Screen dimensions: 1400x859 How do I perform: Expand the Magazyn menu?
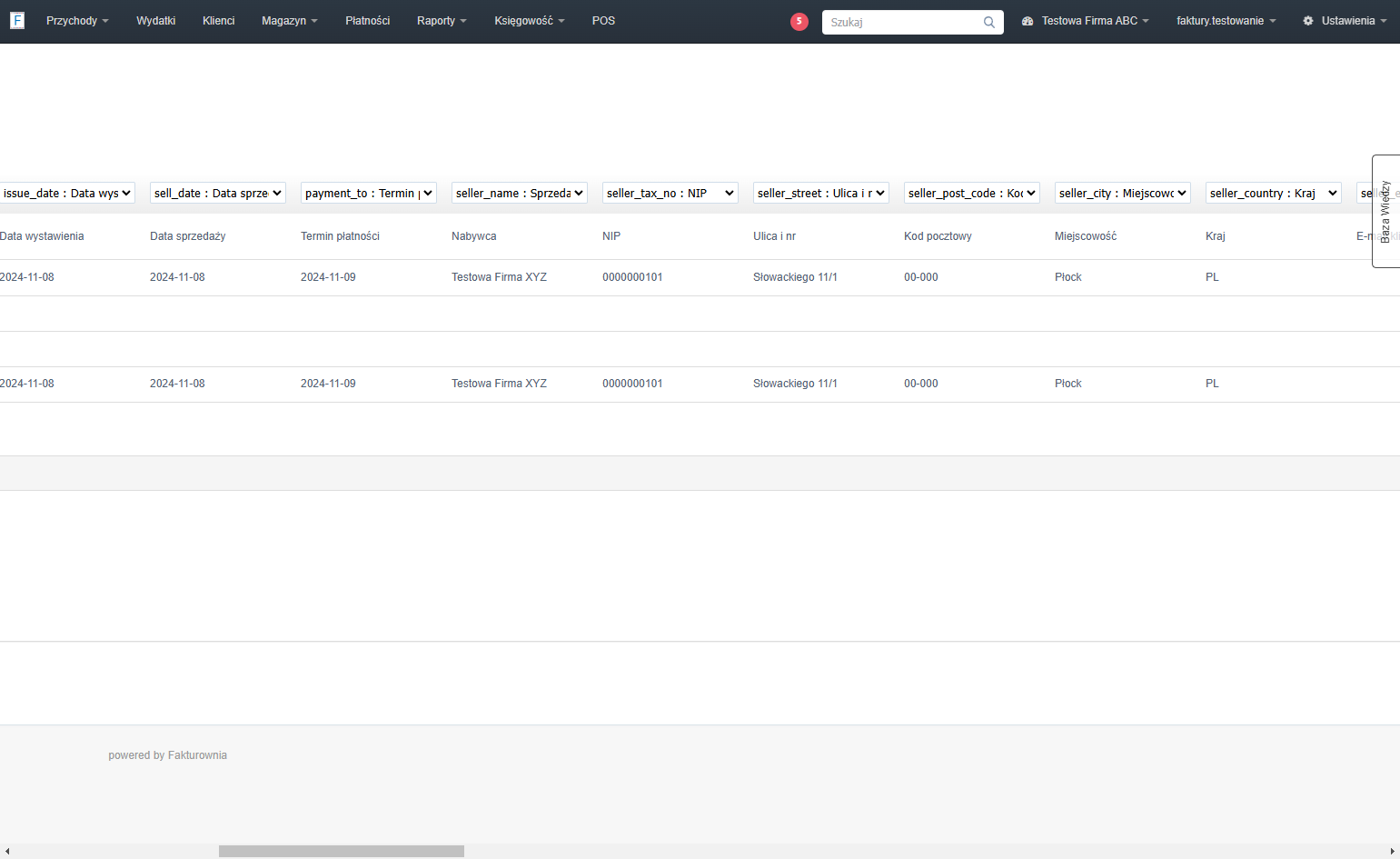(290, 21)
